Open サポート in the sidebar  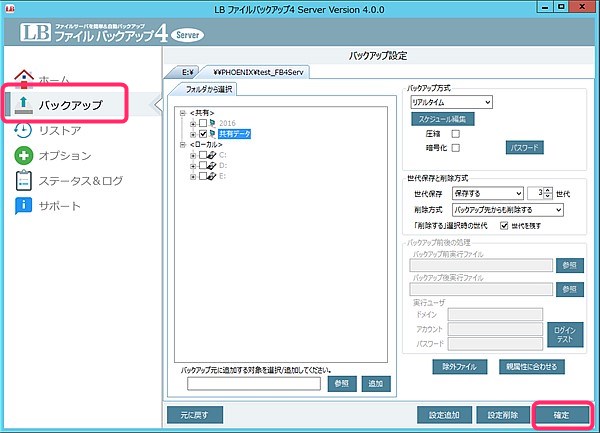[60, 206]
